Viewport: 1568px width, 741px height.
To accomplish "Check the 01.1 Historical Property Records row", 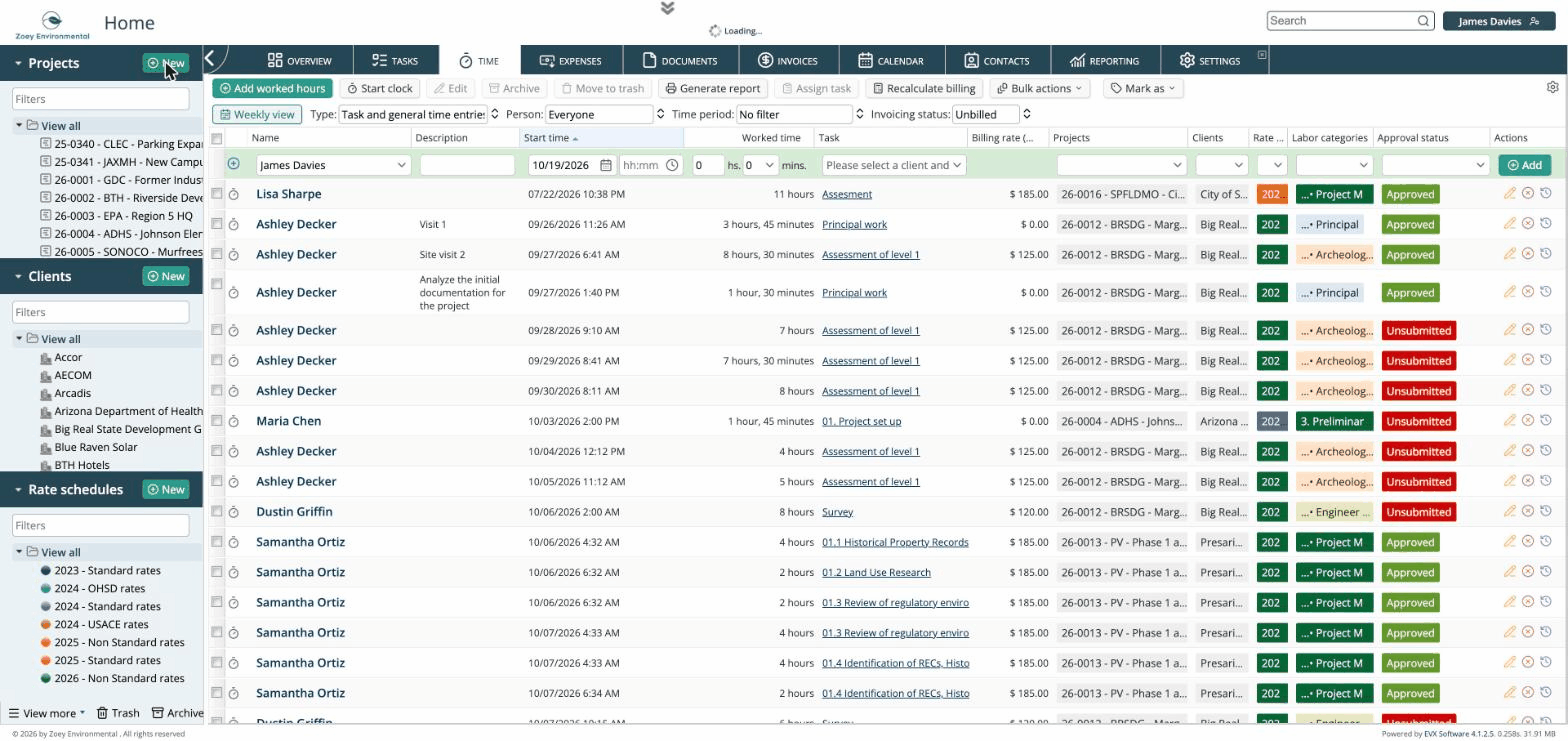I will (x=216, y=541).
